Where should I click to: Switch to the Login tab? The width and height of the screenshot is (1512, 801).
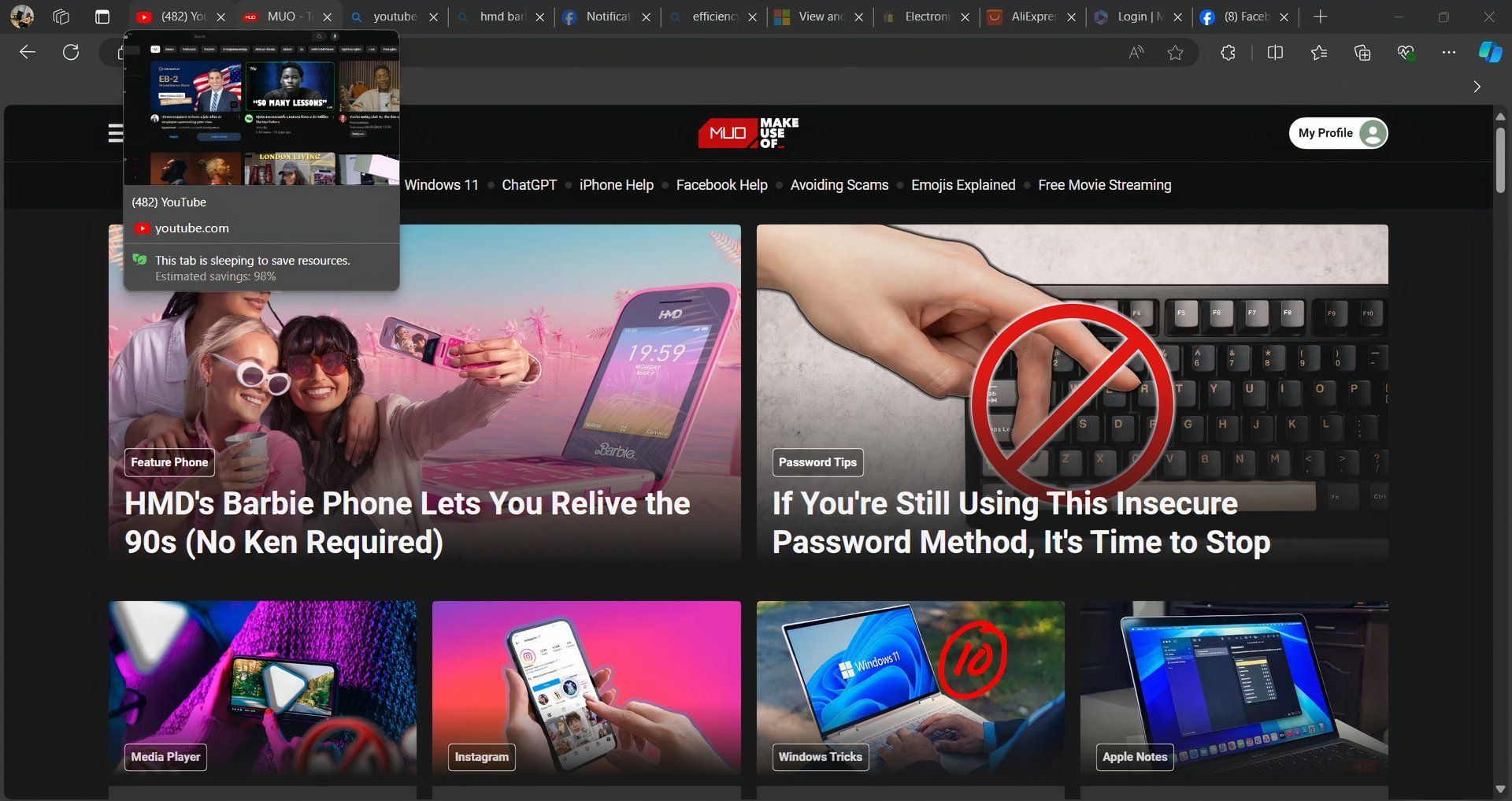click(x=1138, y=17)
